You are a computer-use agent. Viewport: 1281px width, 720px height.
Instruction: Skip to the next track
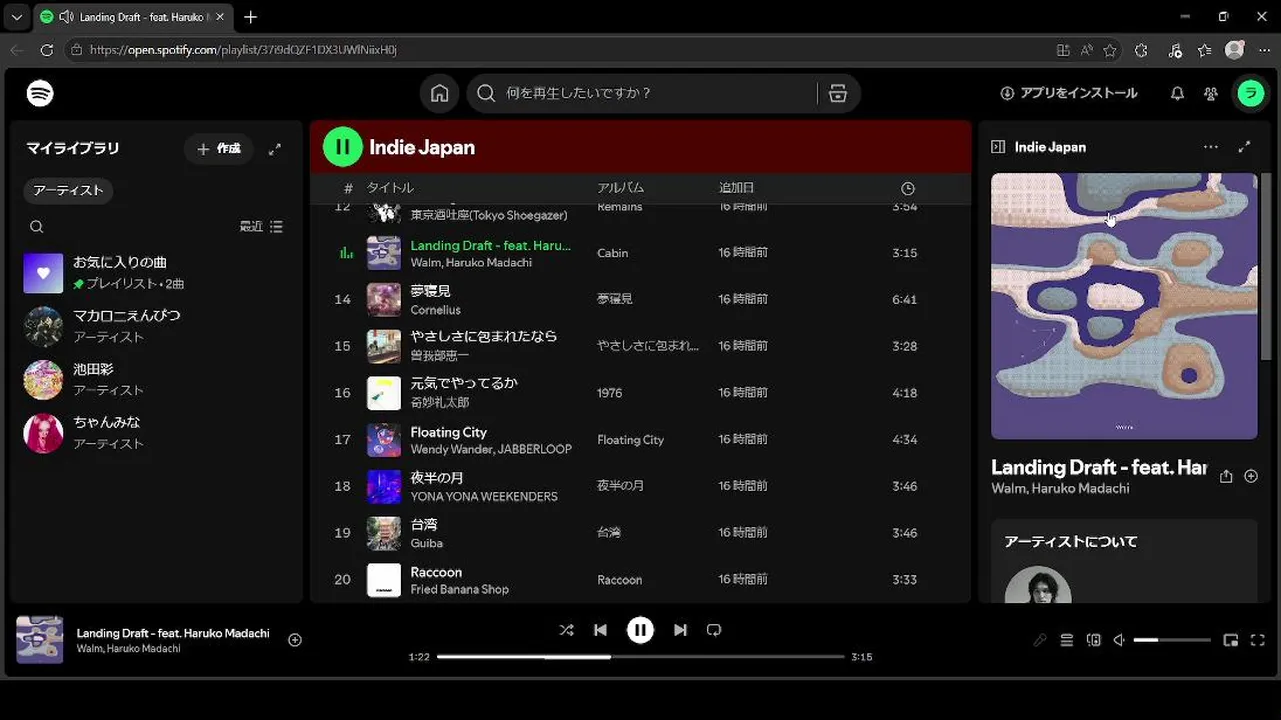pyautogui.click(x=680, y=630)
